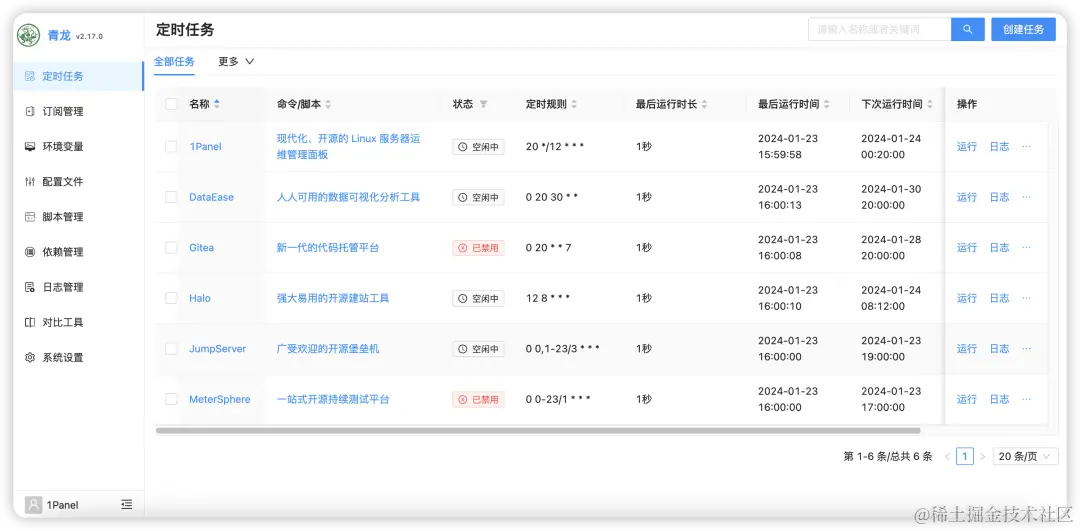Open more actions ellipsis for Gitea row
Viewport: 1080px width, 531px height.
pos(1026,247)
